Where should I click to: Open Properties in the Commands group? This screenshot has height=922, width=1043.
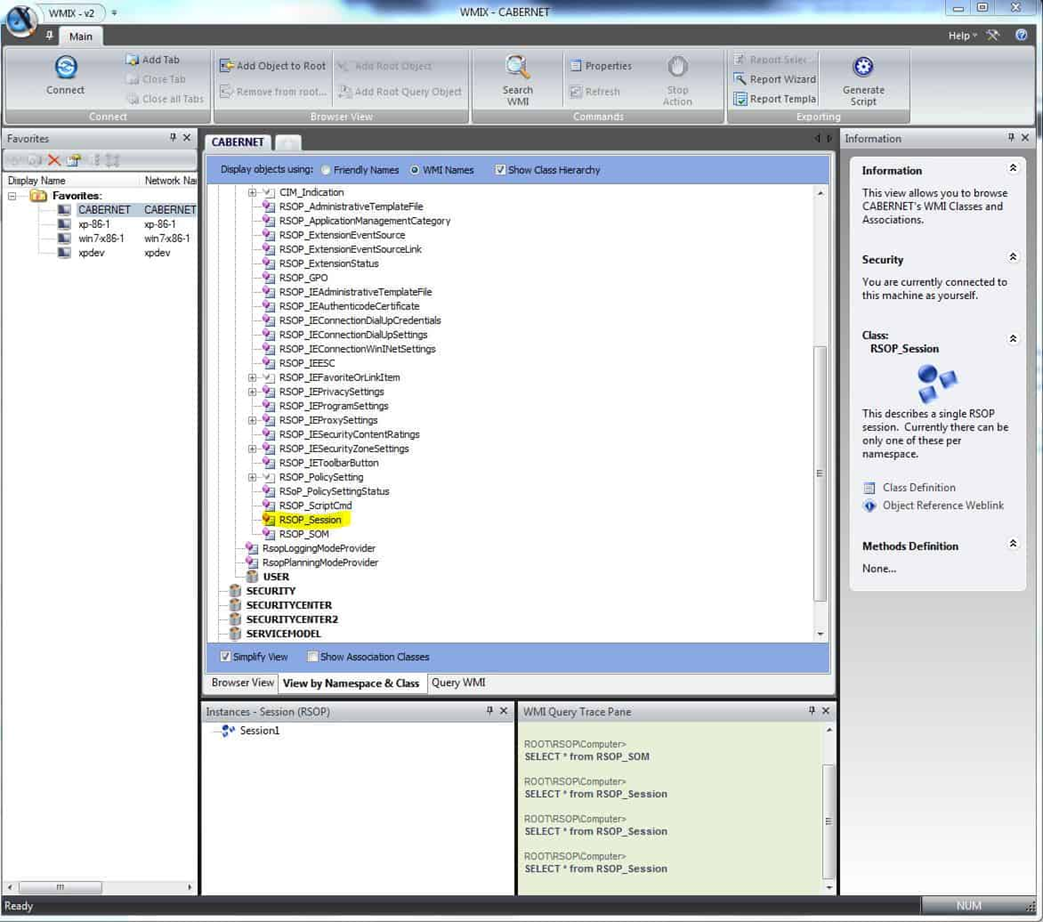(x=600, y=66)
